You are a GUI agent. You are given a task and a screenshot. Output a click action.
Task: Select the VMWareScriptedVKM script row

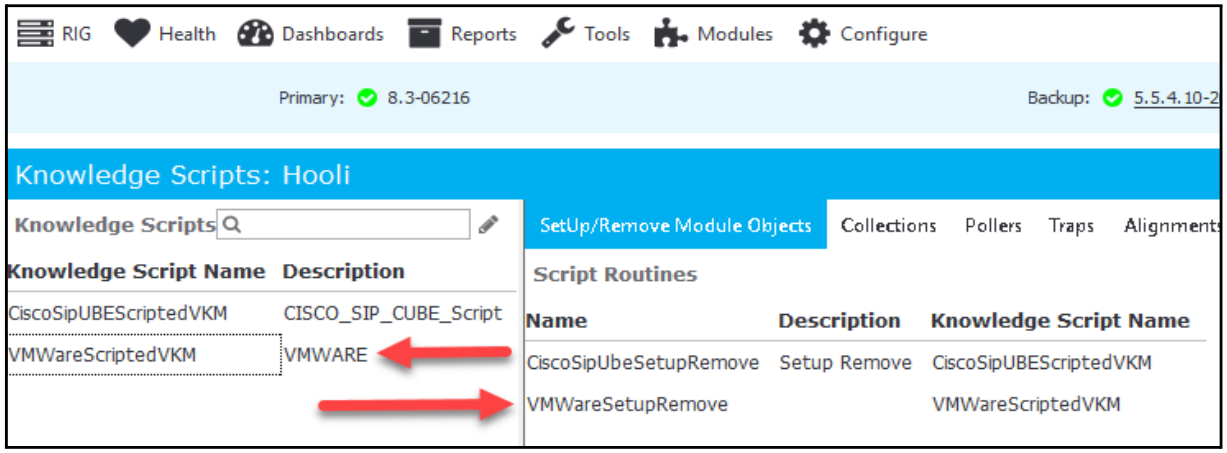pos(262,354)
